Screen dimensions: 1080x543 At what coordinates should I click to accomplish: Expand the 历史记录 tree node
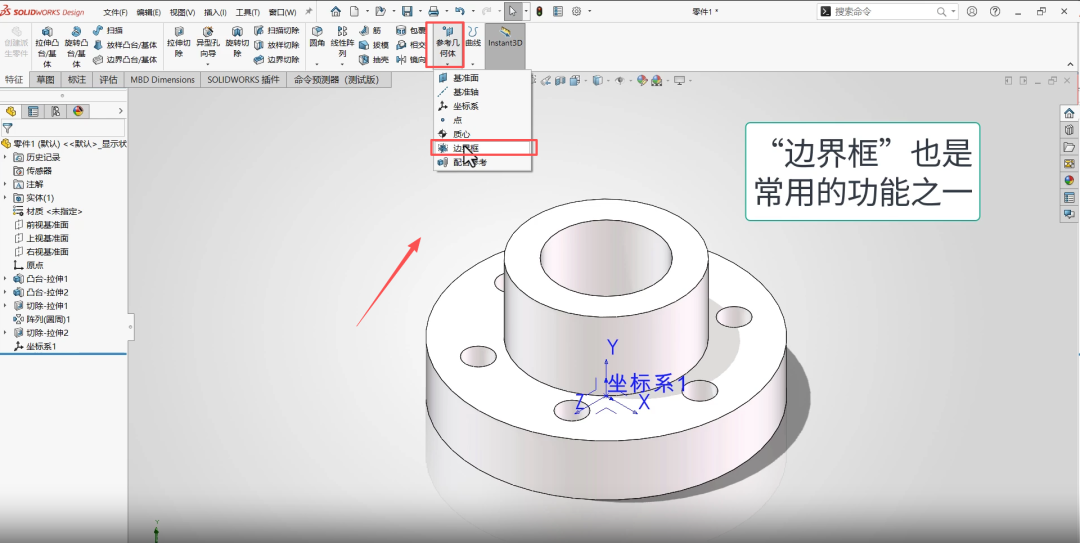6,157
